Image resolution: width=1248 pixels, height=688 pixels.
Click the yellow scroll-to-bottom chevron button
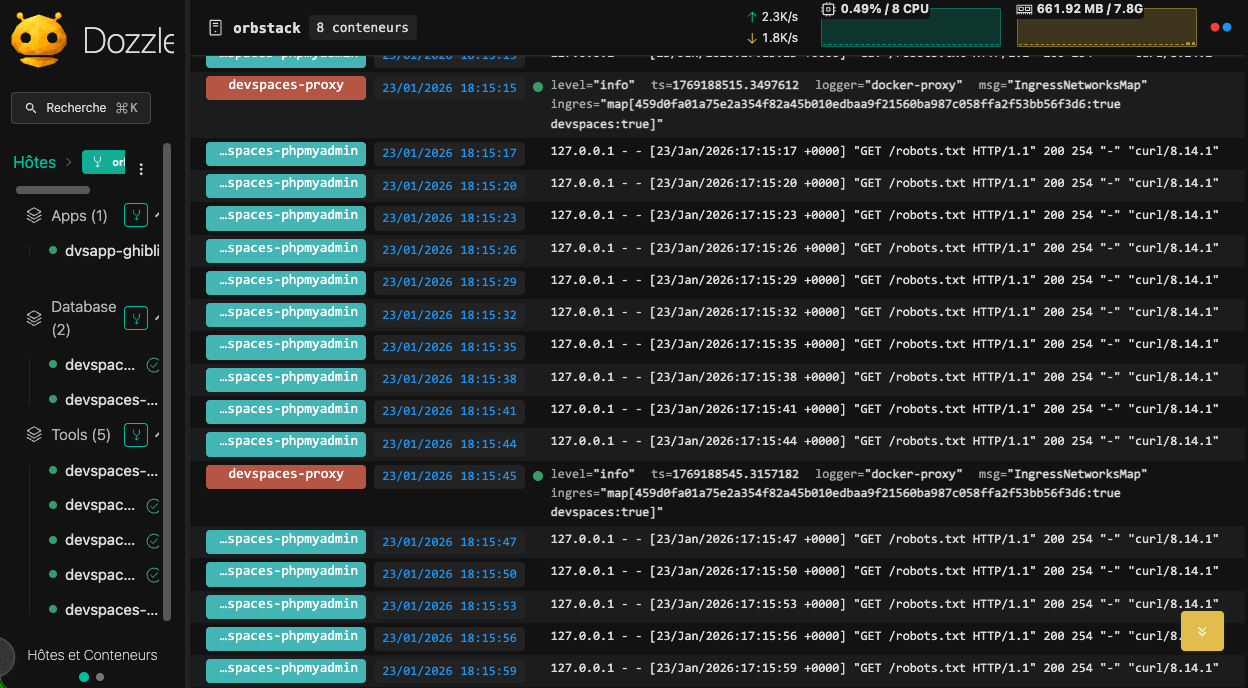click(1201, 631)
